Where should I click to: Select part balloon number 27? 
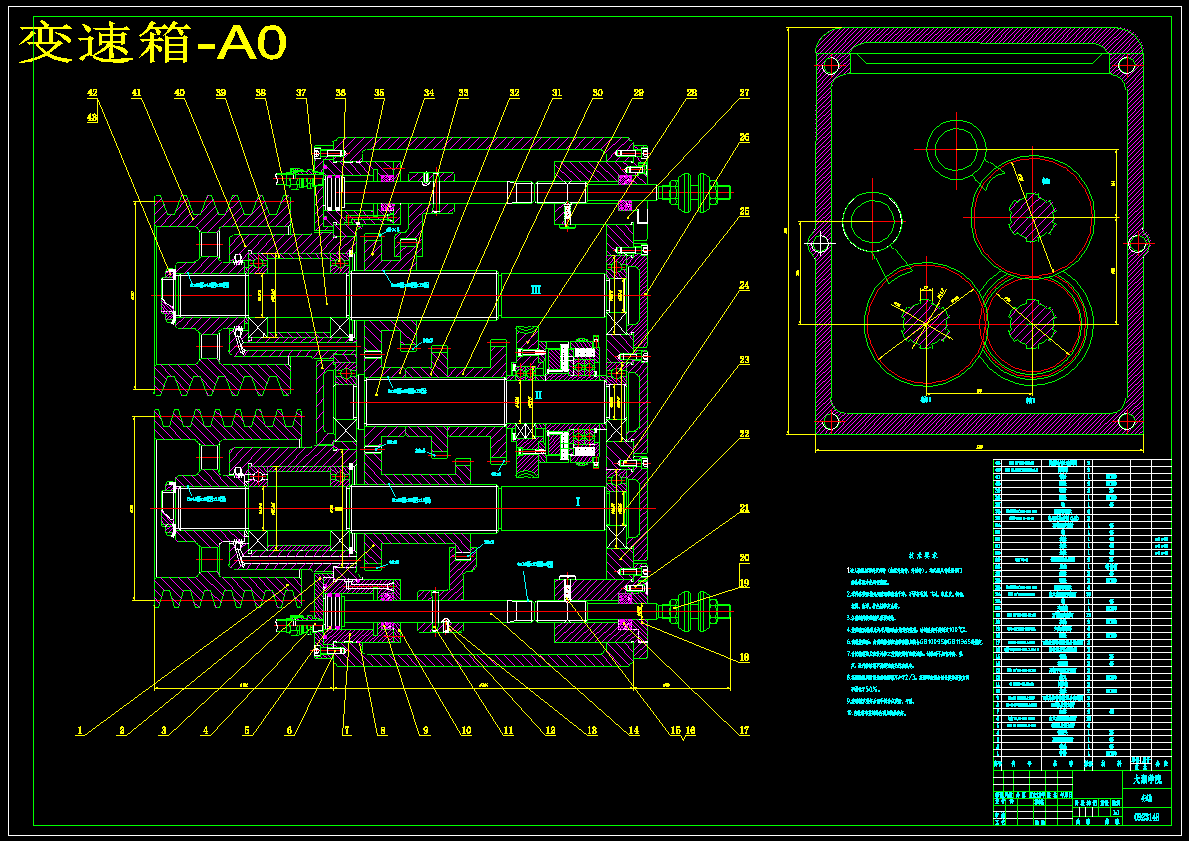click(x=744, y=93)
